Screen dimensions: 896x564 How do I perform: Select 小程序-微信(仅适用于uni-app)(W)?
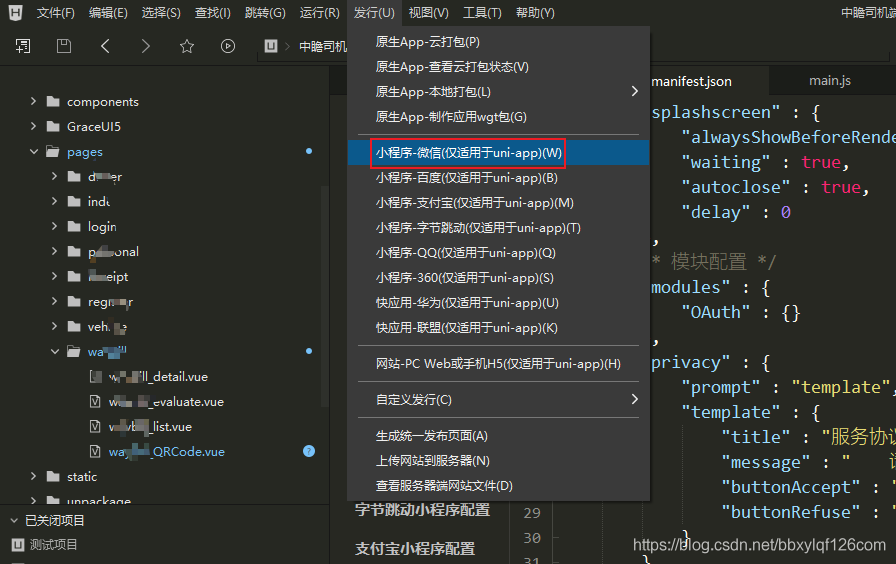498,153
